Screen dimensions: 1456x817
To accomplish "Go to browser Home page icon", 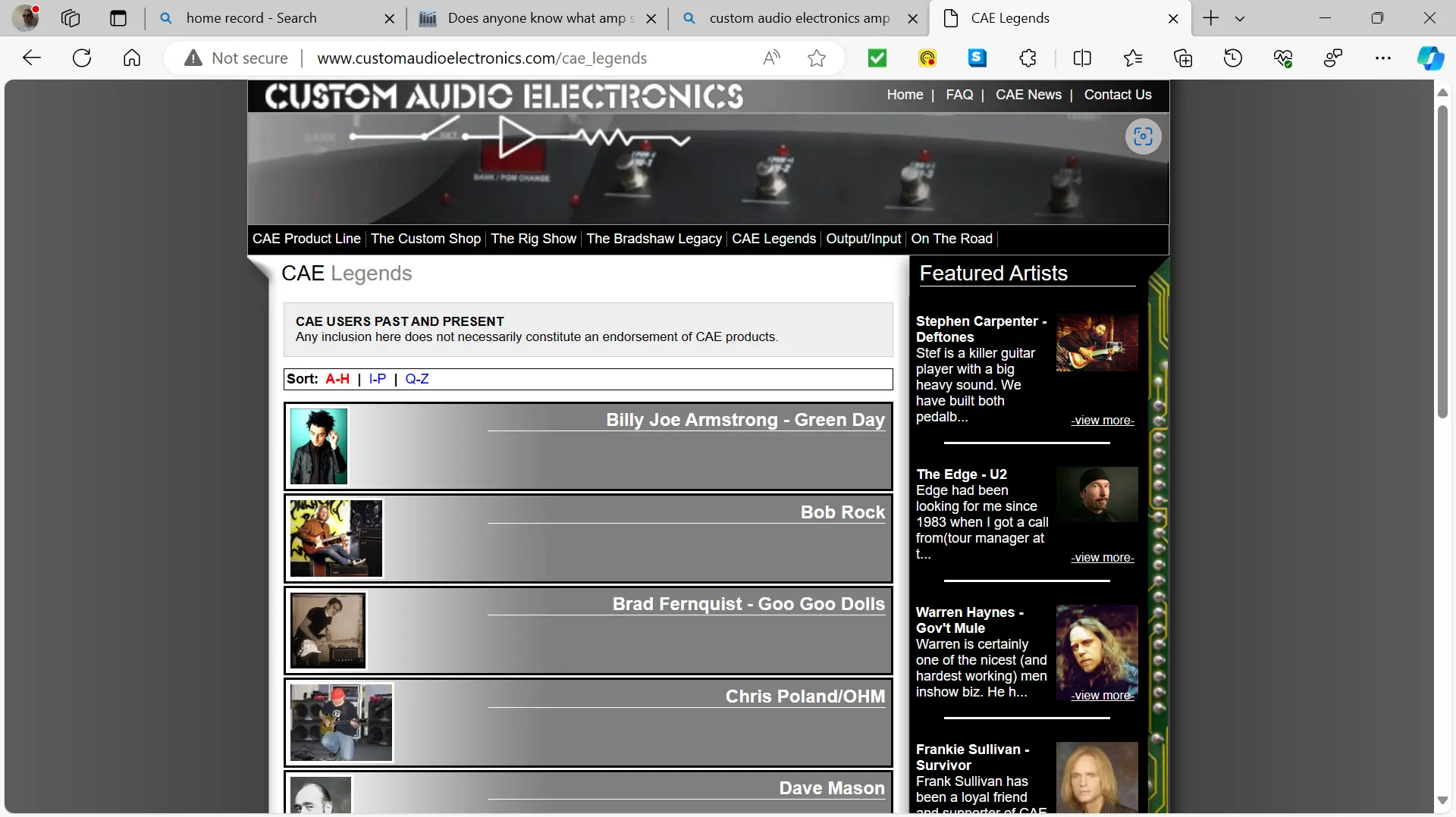I will coord(132,58).
